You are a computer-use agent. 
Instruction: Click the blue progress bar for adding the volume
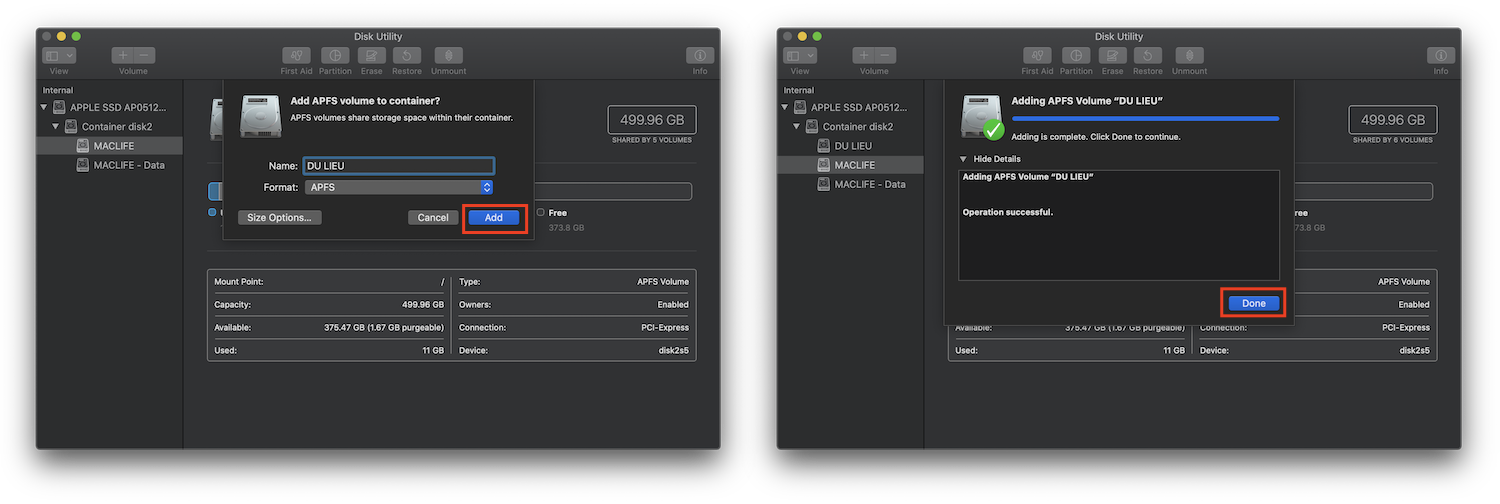pyautogui.click(x=1144, y=118)
